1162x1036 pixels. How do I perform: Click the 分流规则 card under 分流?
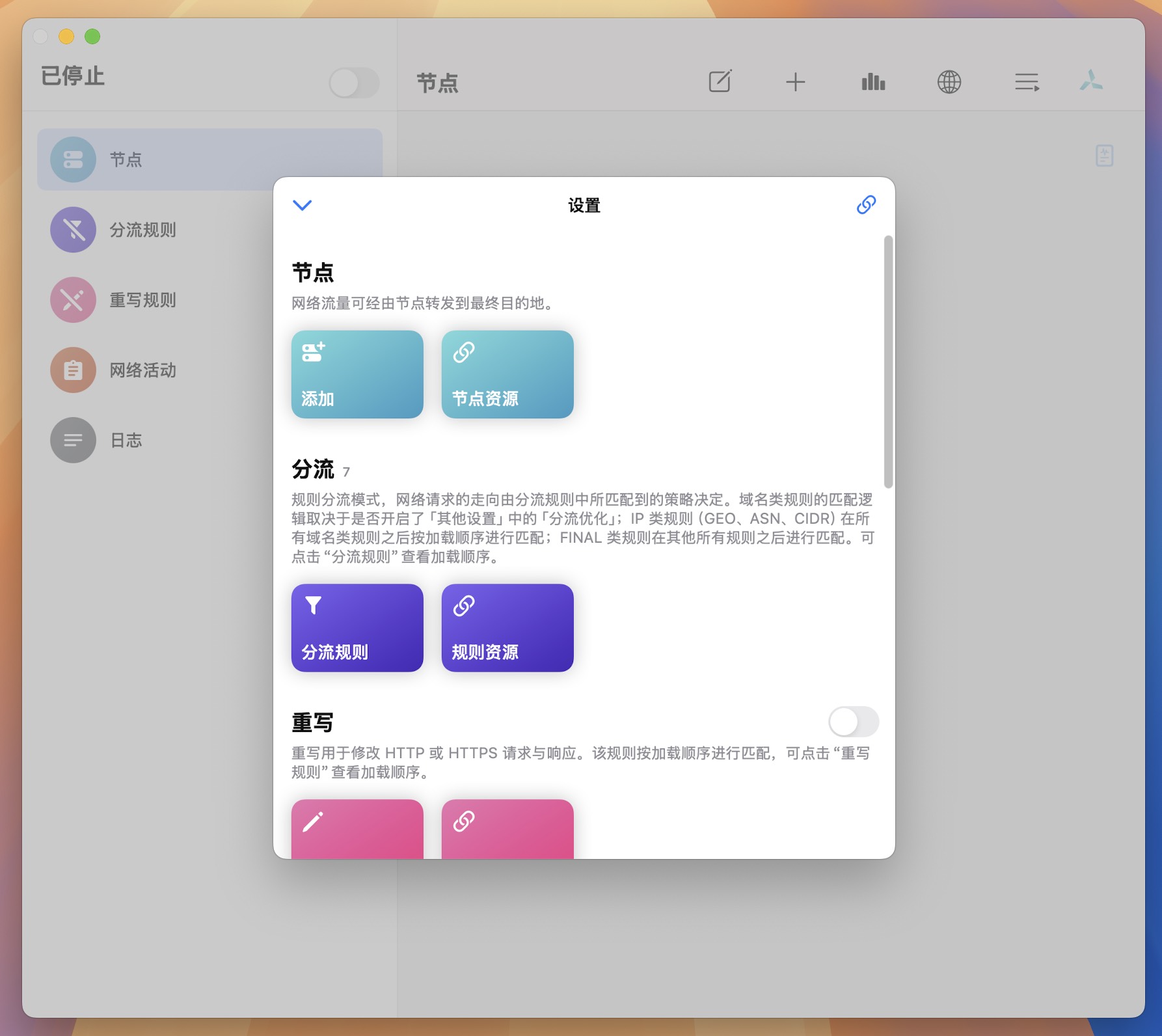[357, 627]
